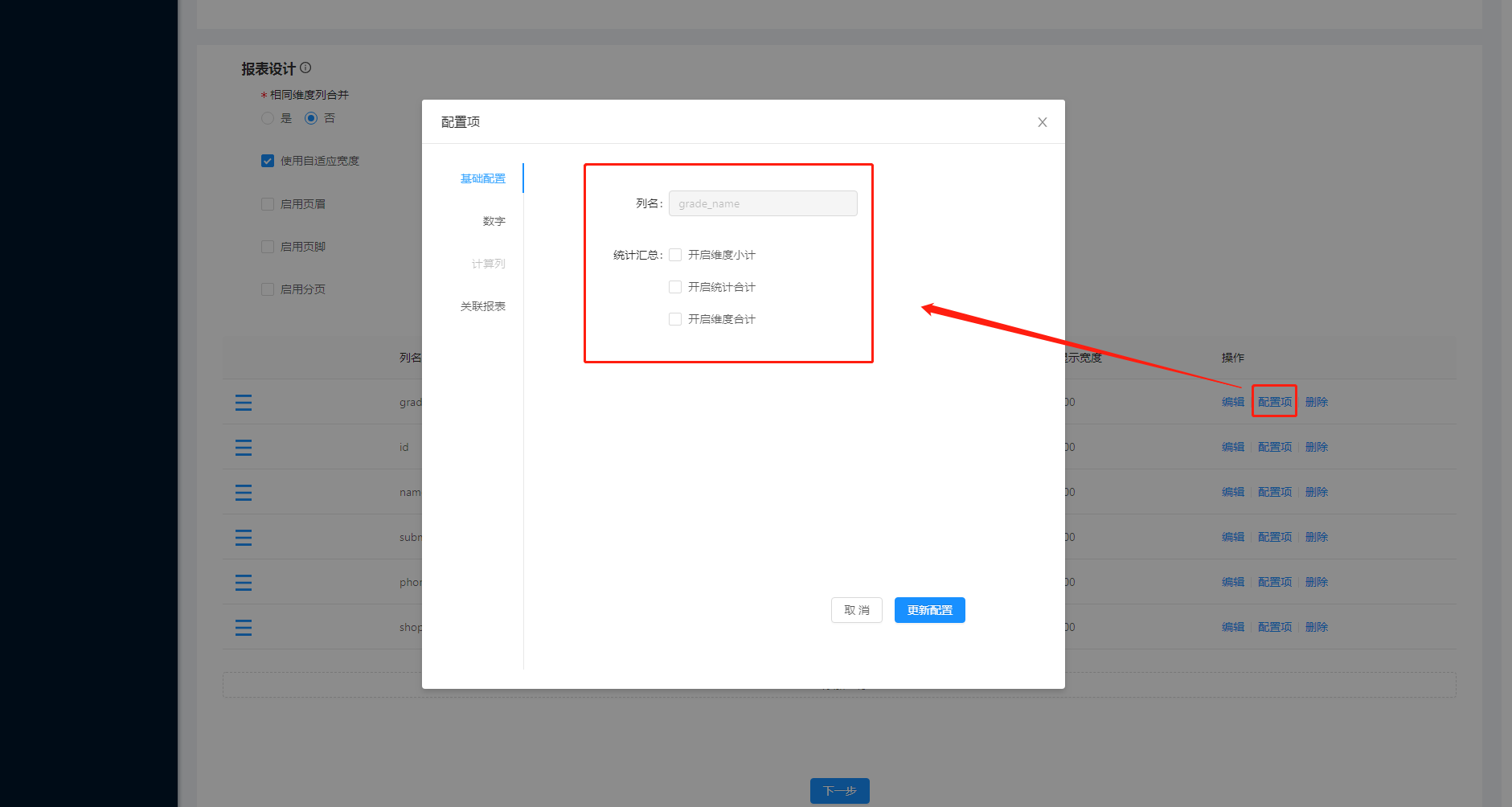Image resolution: width=1512 pixels, height=807 pixels.
Task: Enable 启用分页 checkbox
Action: [x=268, y=289]
